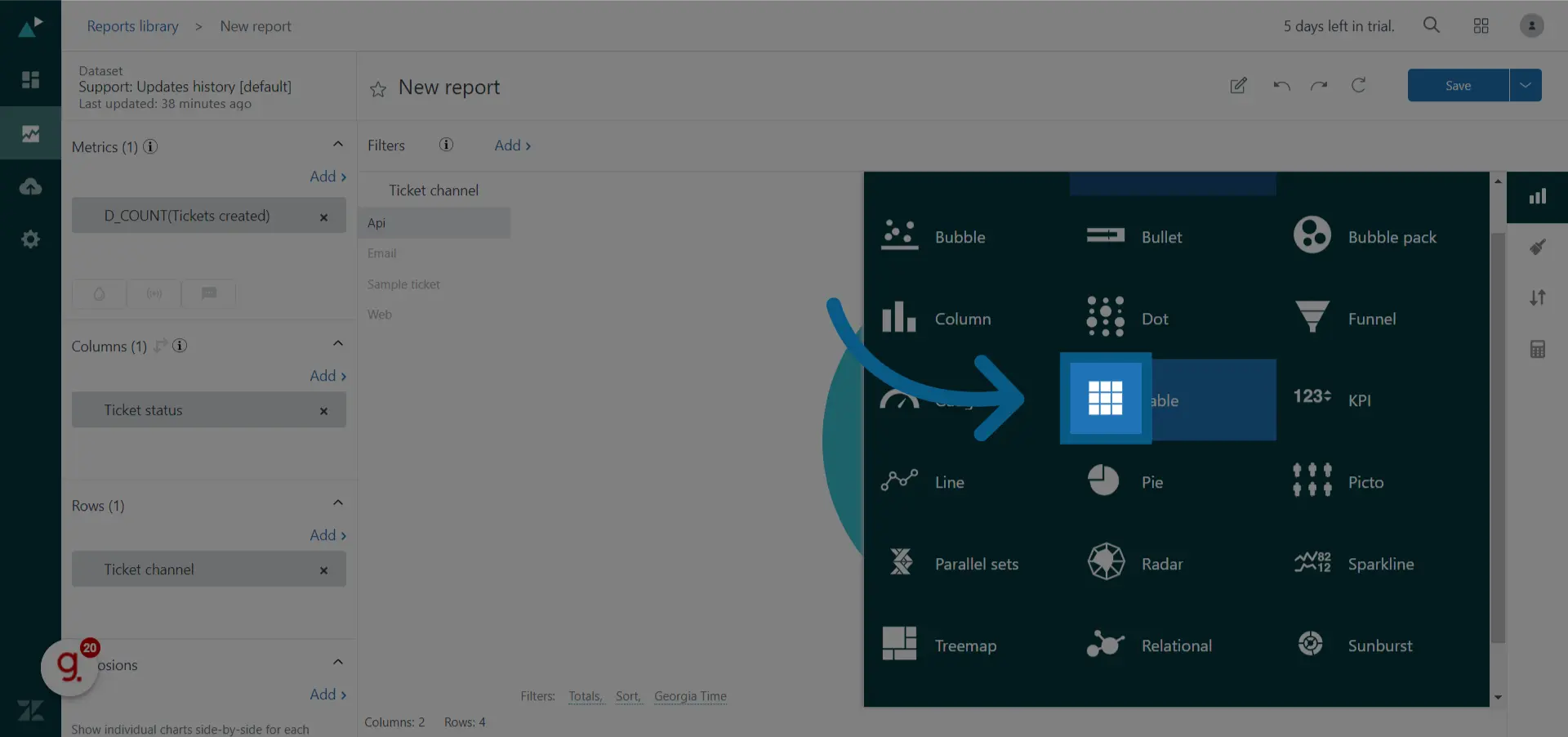The height and width of the screenshot is (737, 1568).
Task: Navigate to Reports library breadcrumb
Action: click(x=132, y=26)
